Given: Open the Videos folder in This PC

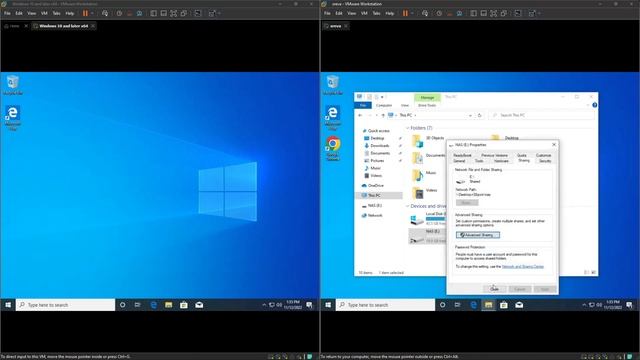Looking at the screenshot, I should tap(424, 192).
